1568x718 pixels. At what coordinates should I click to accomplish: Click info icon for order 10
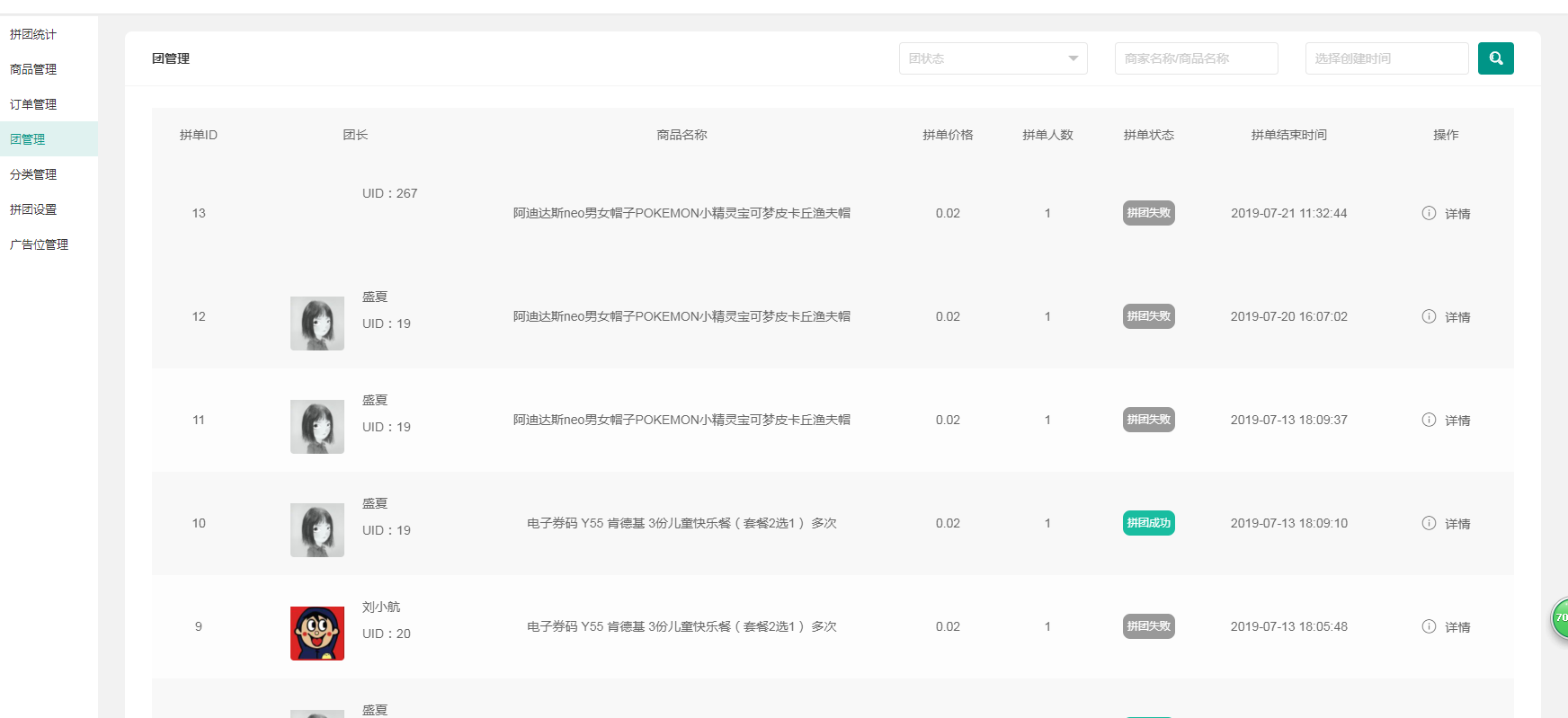pos(1429,523)
